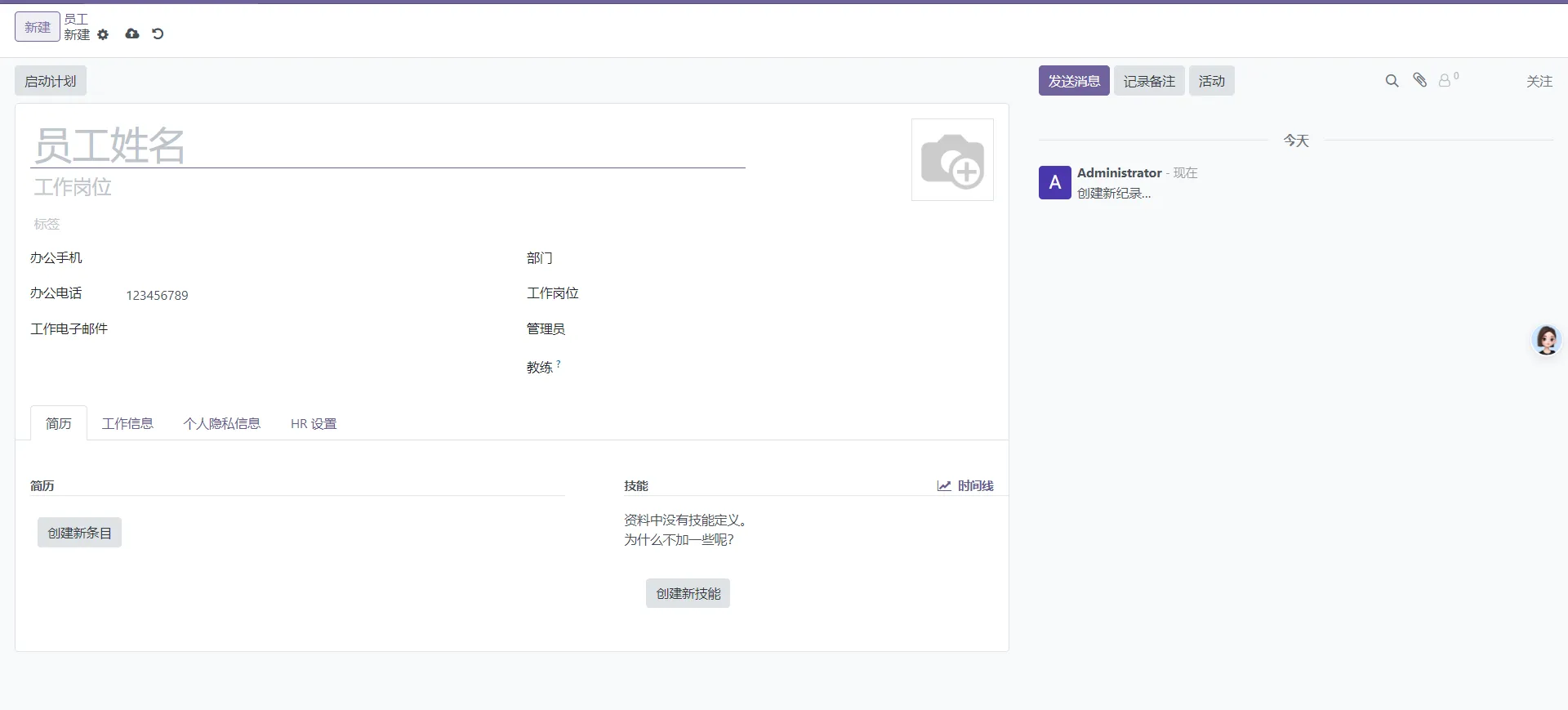Discard changes with undo arrow icon
Image resolution: width=1568 pixels, height=710 pixels.
(158, 33)
